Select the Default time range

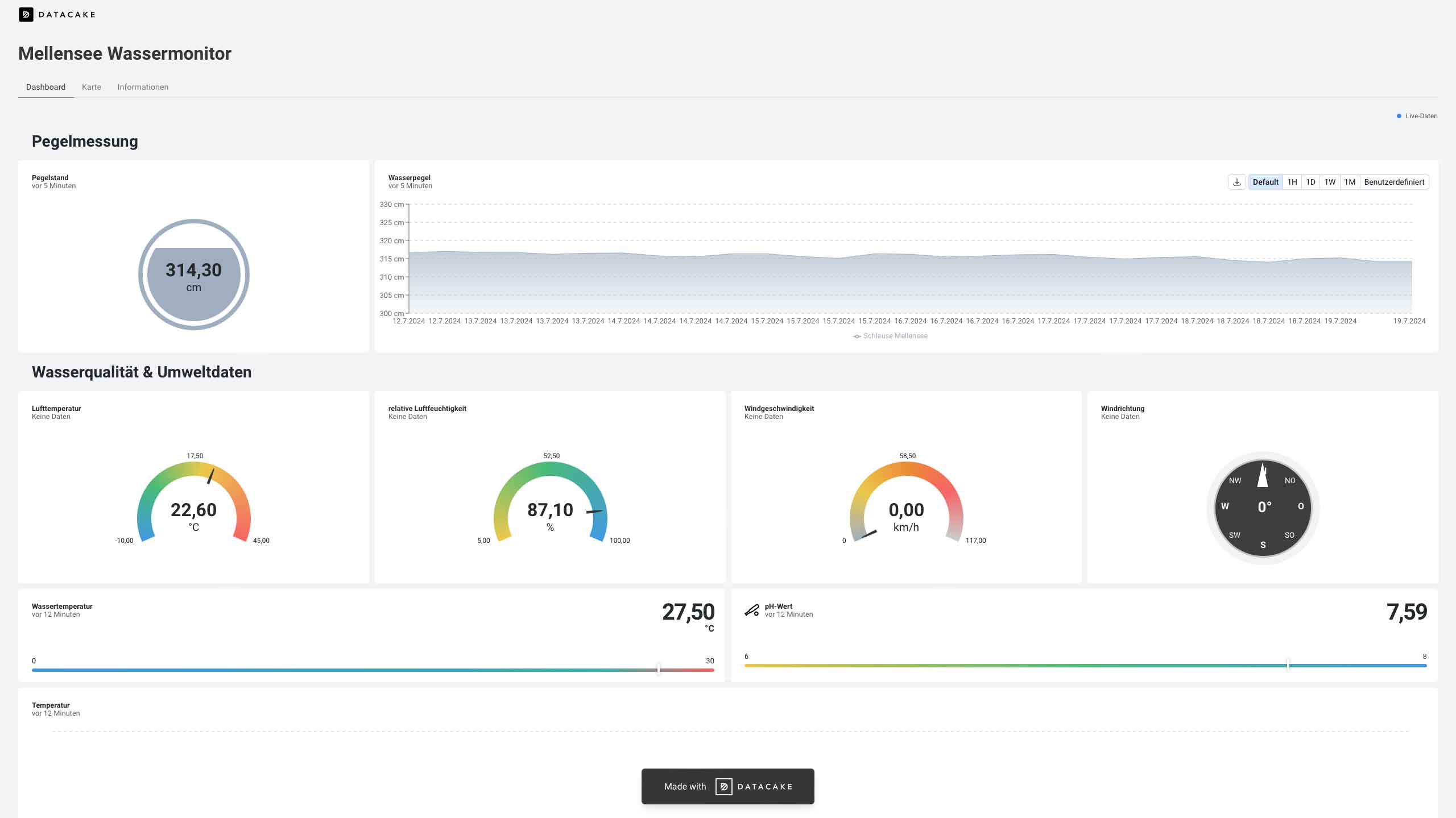(1265, 182)
